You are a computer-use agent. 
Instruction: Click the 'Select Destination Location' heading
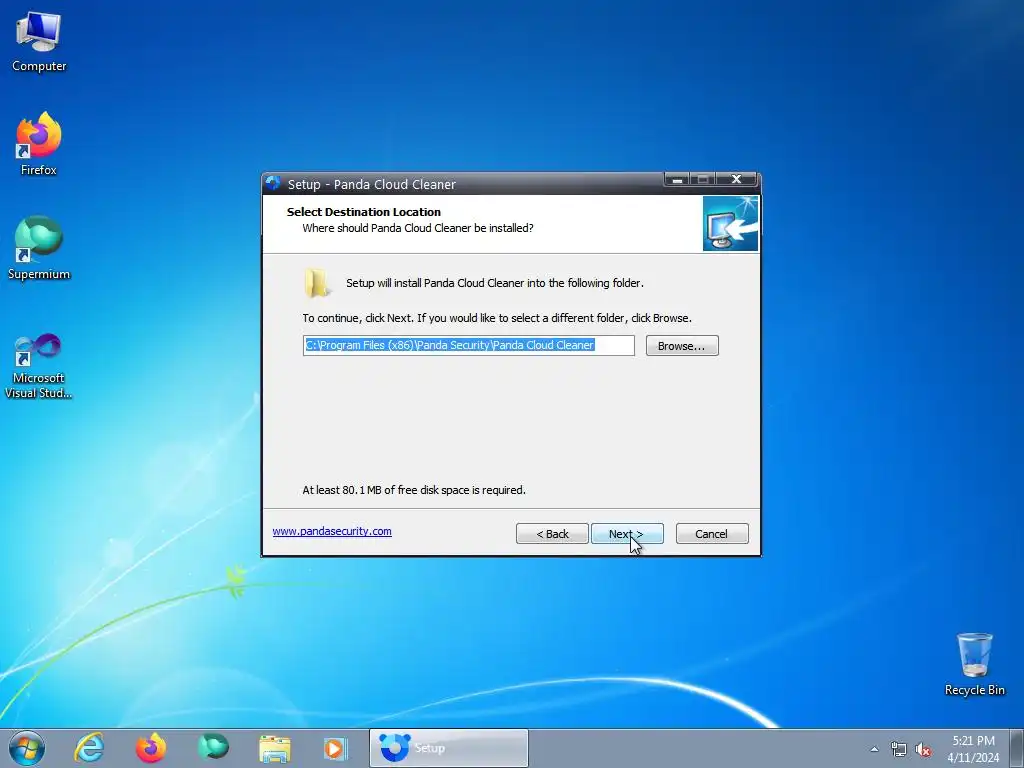click(x=364, y=212)
